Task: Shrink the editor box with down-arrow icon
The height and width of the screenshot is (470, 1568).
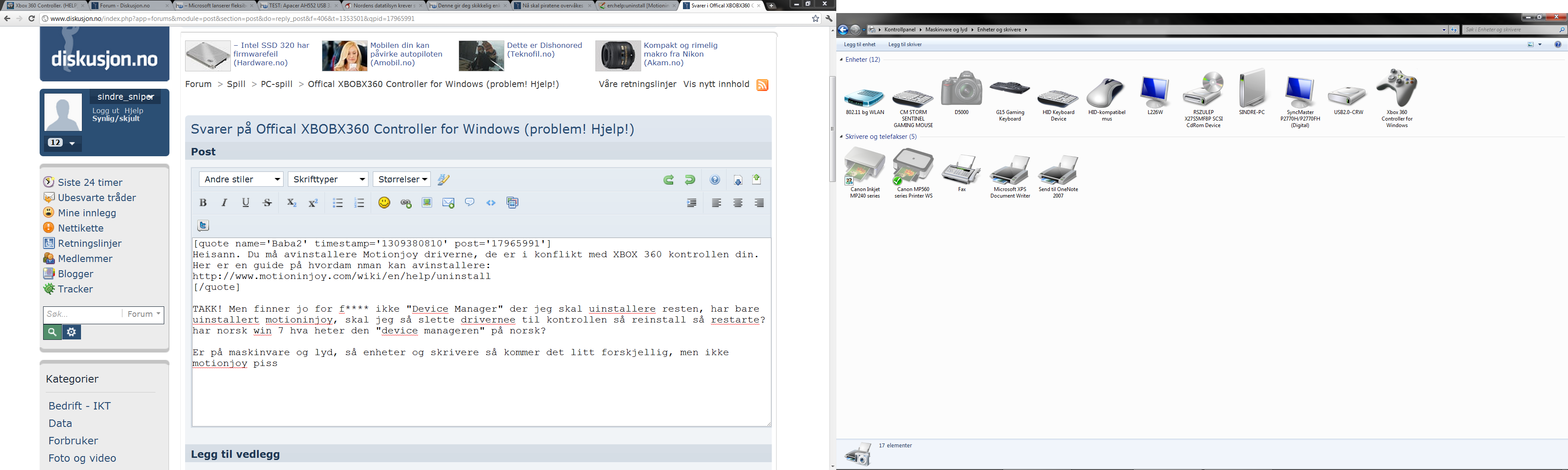Action: 738,180
